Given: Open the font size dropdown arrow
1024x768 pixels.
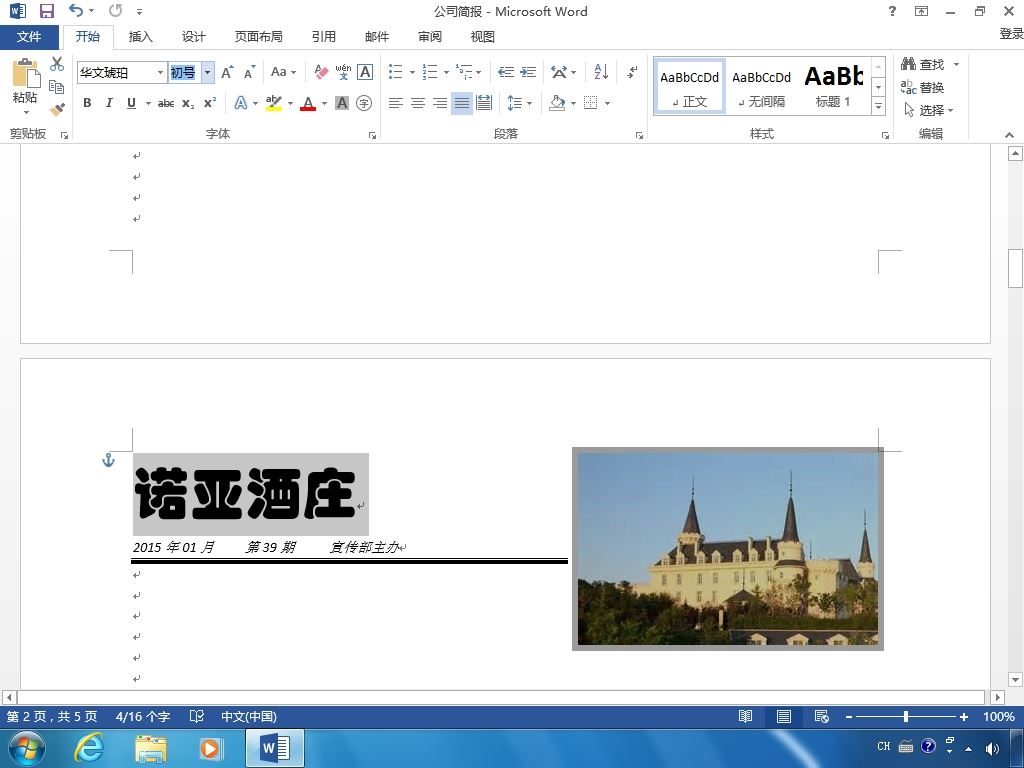Looking at the screenshot, I should [207, 72].
